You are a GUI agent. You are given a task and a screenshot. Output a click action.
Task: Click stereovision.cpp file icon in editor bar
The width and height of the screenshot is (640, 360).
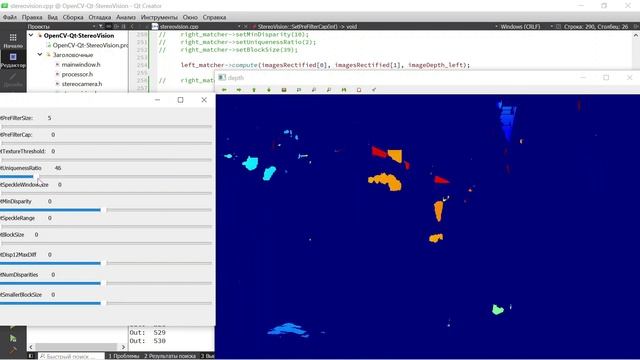pos(155,27)
